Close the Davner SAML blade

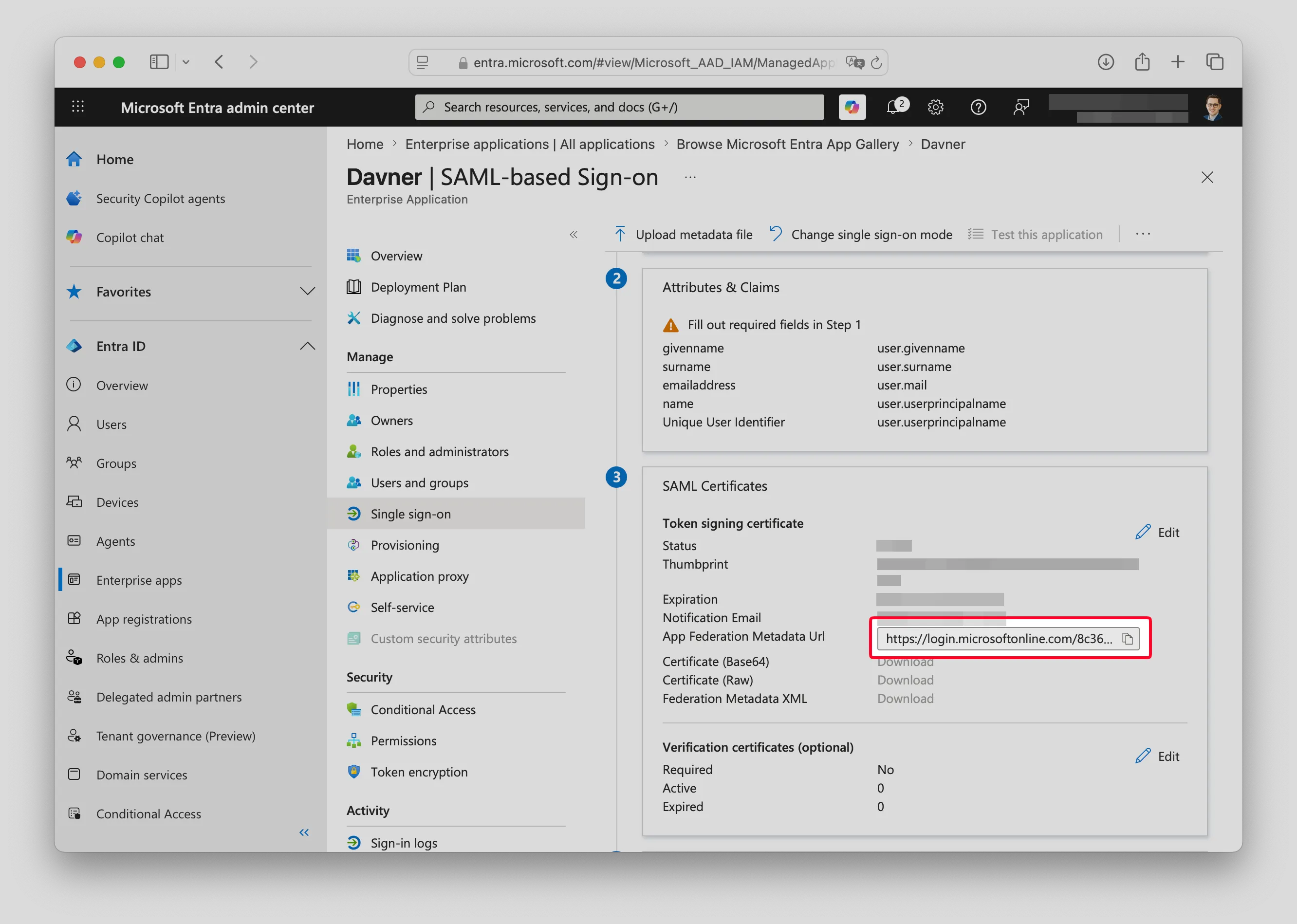pos(1207,178)
